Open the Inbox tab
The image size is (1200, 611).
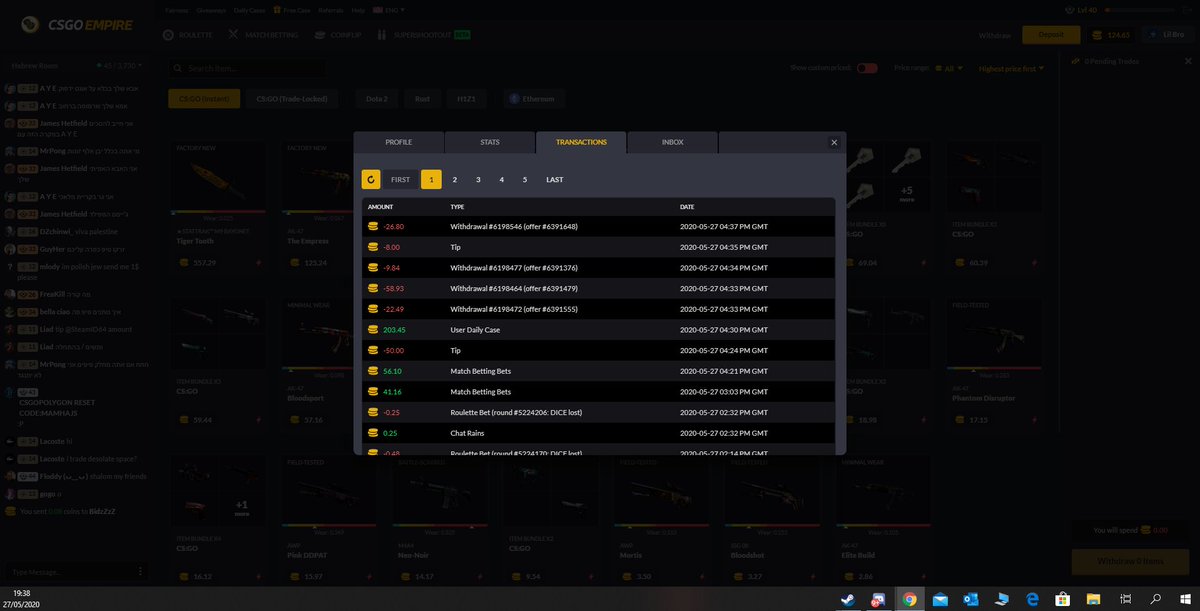[x=673, y=142]
